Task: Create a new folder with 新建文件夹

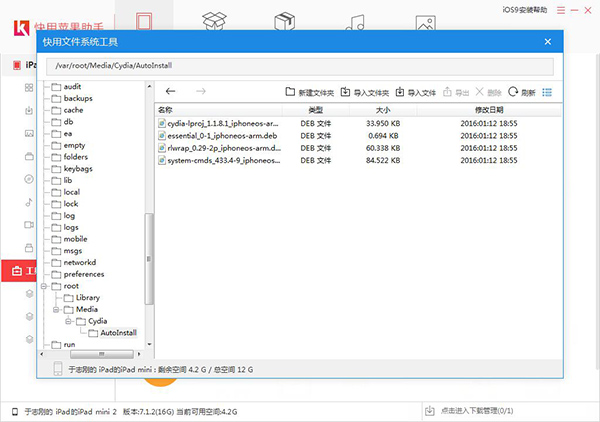Action: (x=310, y=92)
